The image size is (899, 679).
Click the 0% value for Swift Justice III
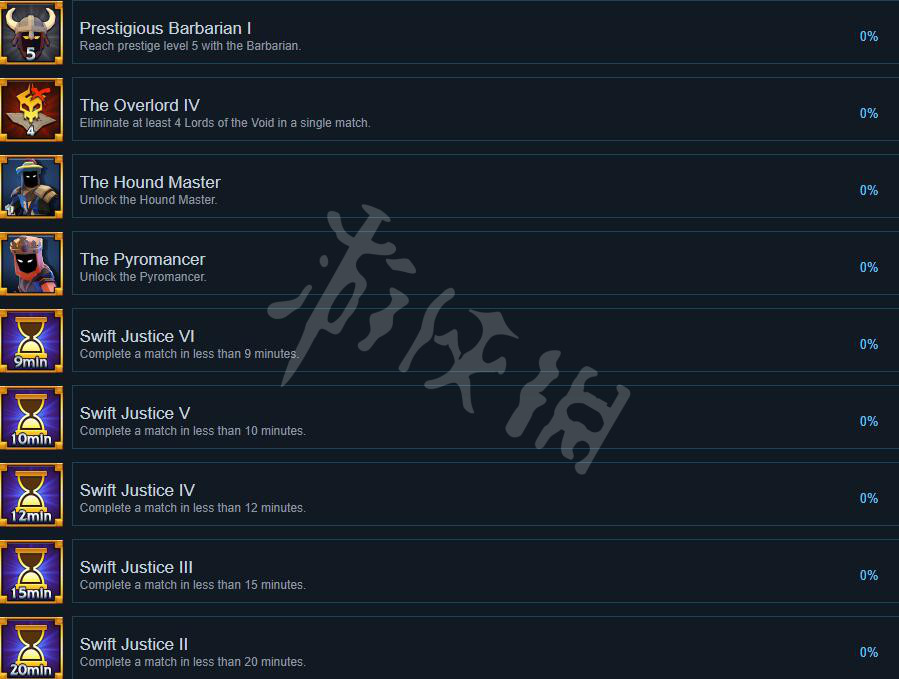click(x=869, y=575)
